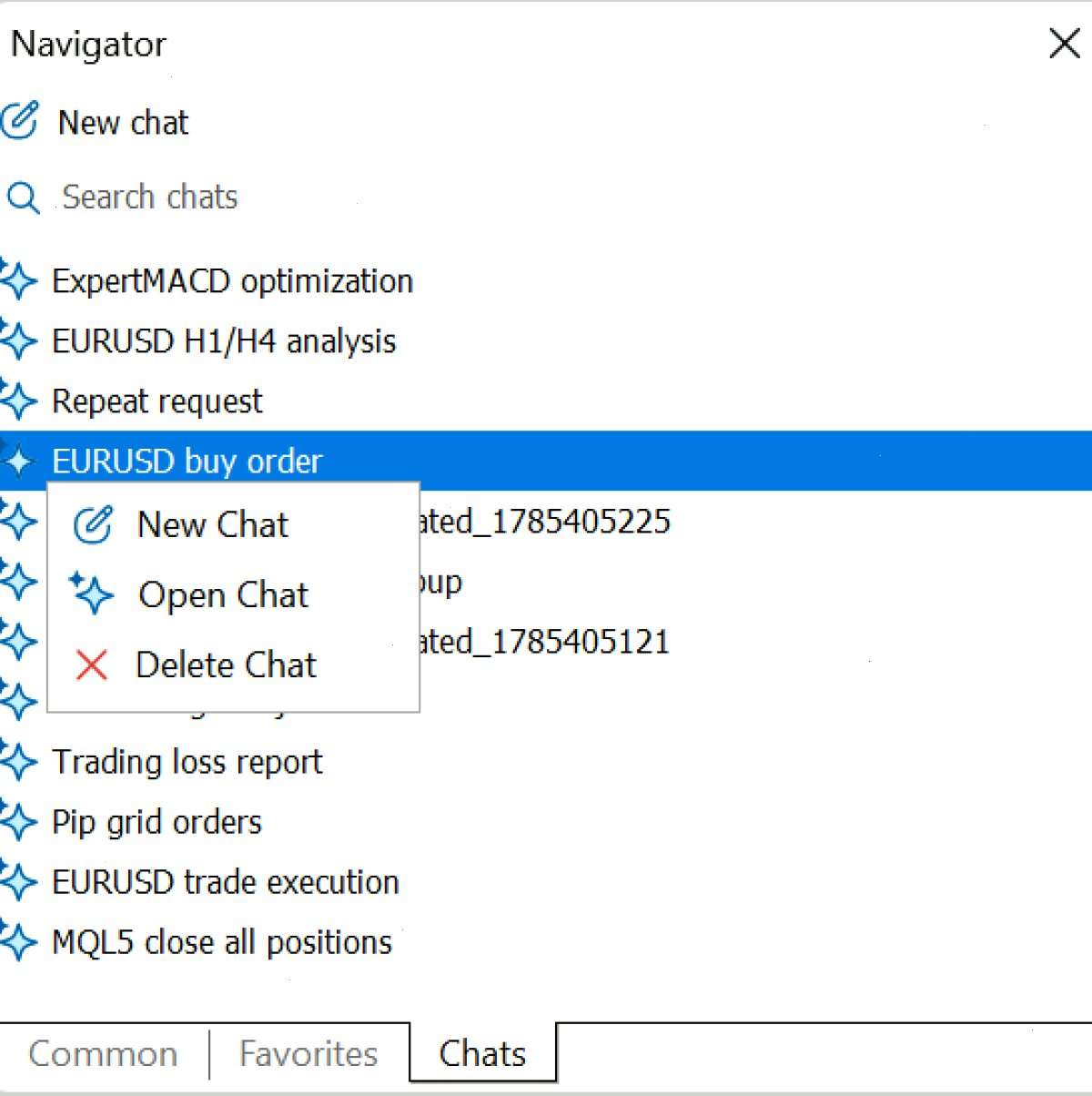Click the sparkle icon beside MQL5 close all positions
Image resolution: width=1092 pixels, height=1096 pixels.
pyautogui.click(x=18, y=941)
